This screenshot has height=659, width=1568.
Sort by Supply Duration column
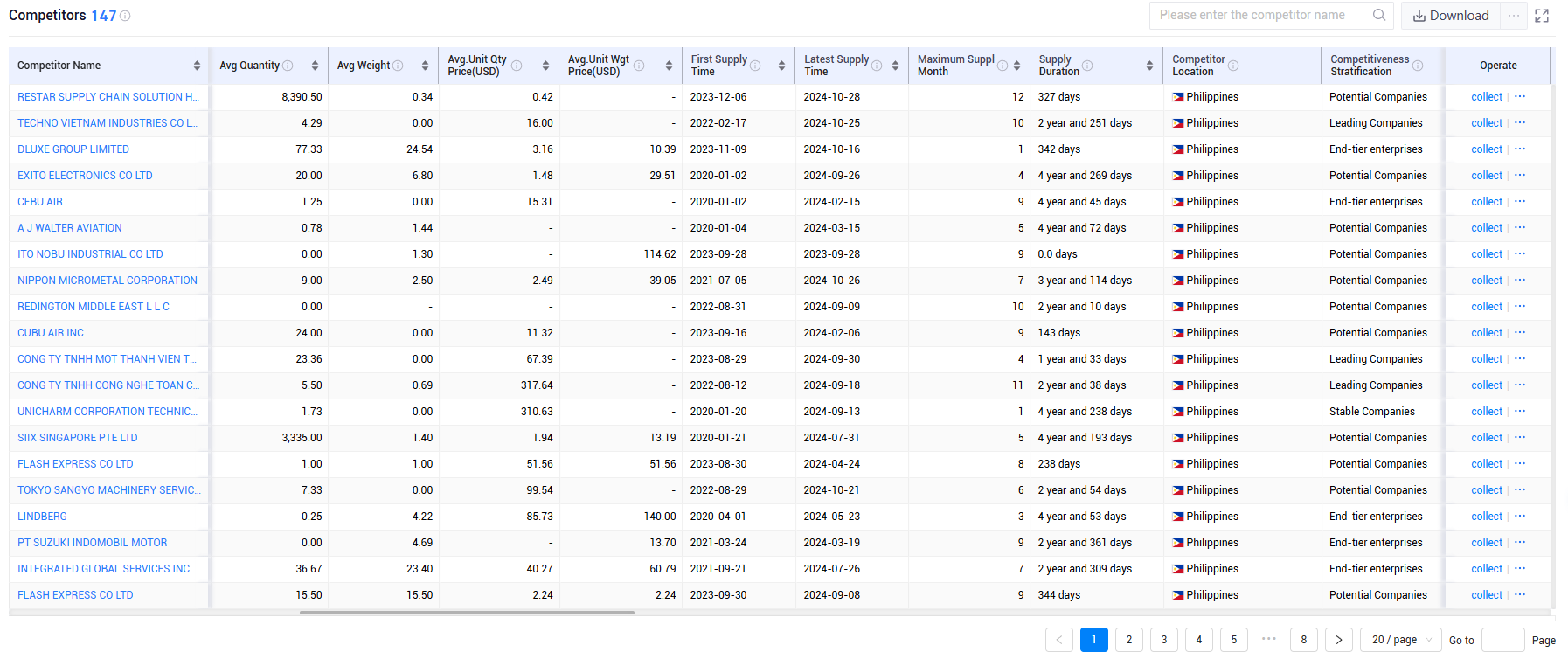(1149, 66)
